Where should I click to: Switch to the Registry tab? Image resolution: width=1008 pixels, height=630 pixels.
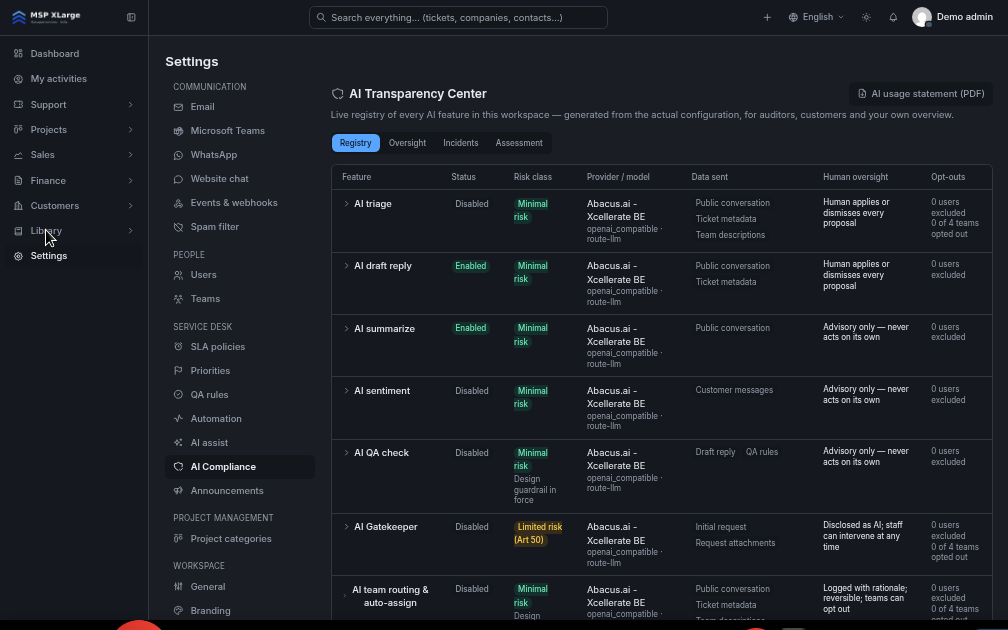click(356, 143)
